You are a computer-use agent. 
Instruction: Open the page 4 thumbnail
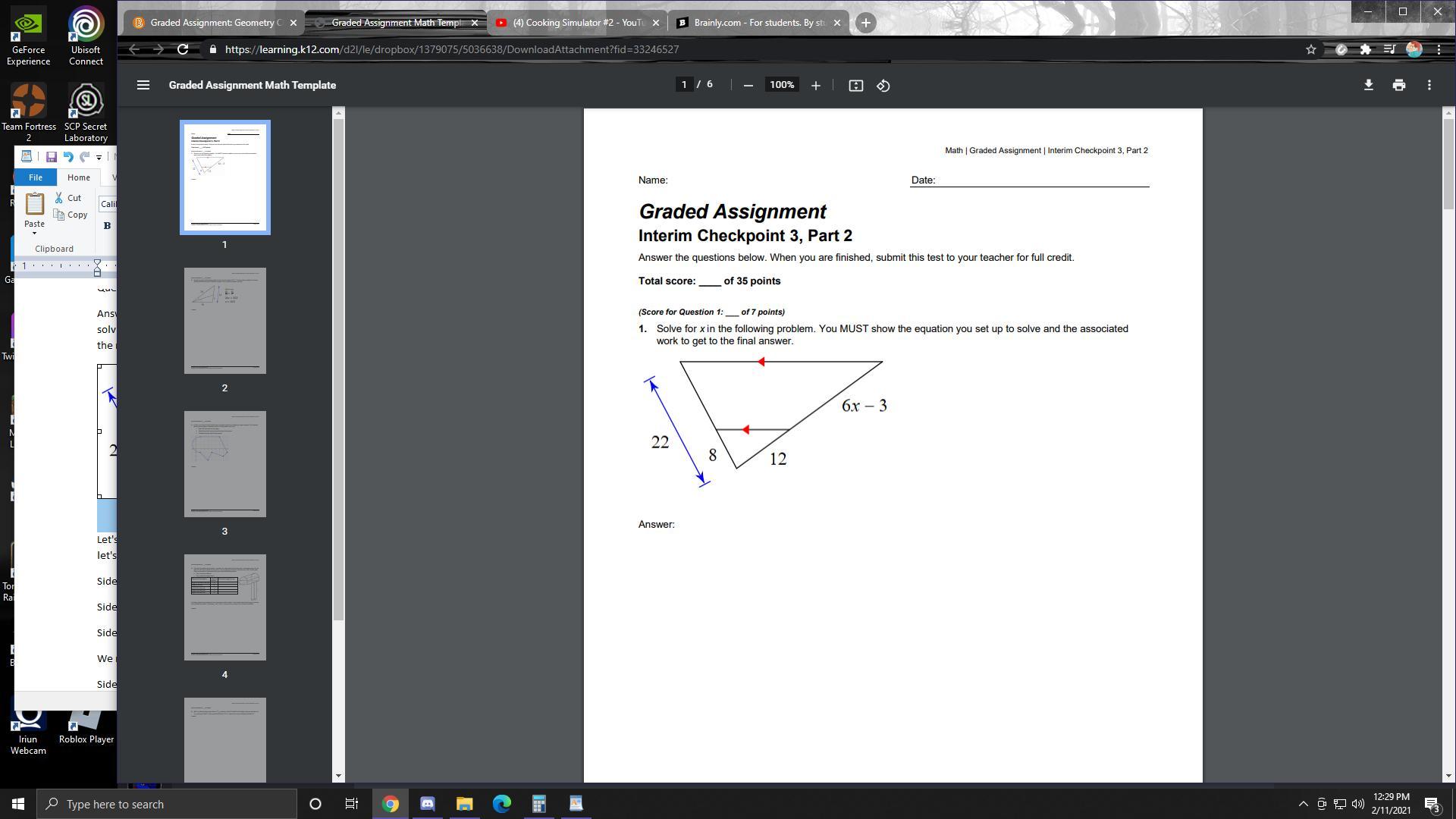[224, 607]
